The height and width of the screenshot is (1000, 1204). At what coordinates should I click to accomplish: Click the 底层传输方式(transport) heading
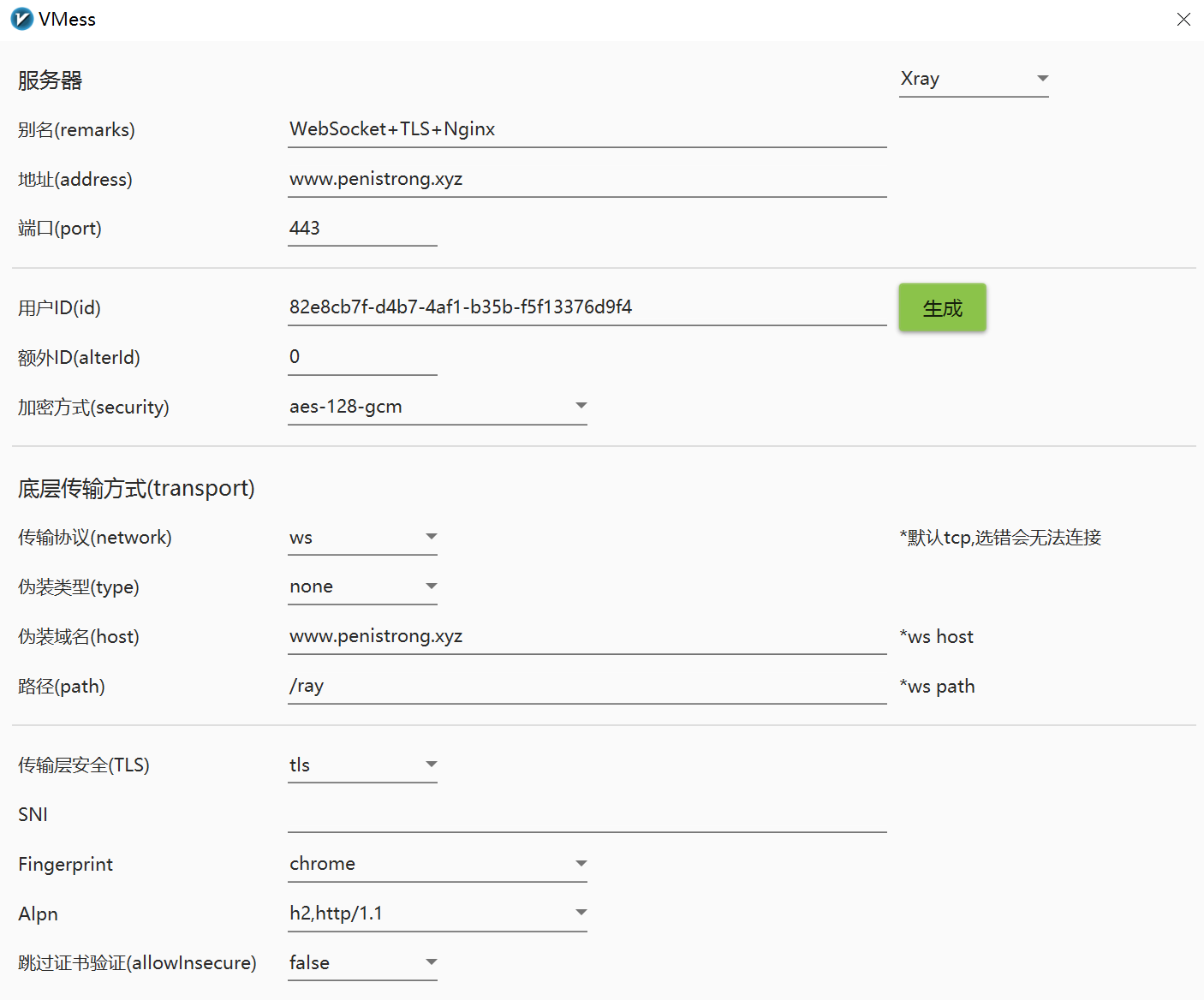pyautogui.click(x=136, y=489)
